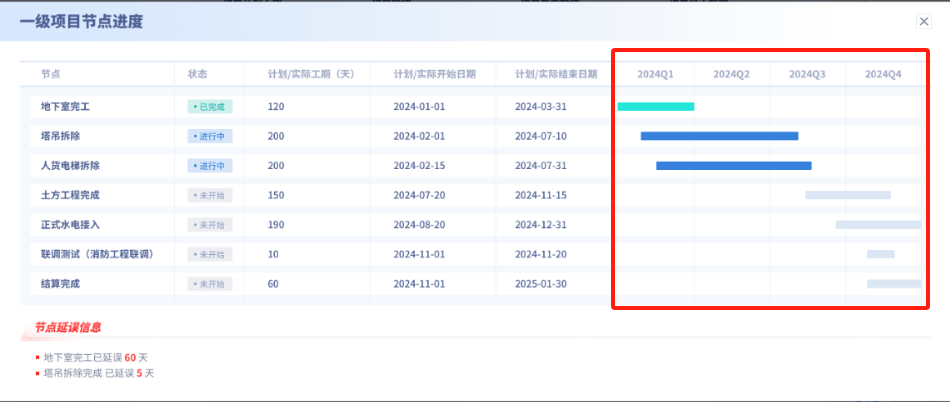The image size is (950, 402).
Task: Select the 2024Q1 timeline header
Action: pyautogui.click(x=656, y=74)
